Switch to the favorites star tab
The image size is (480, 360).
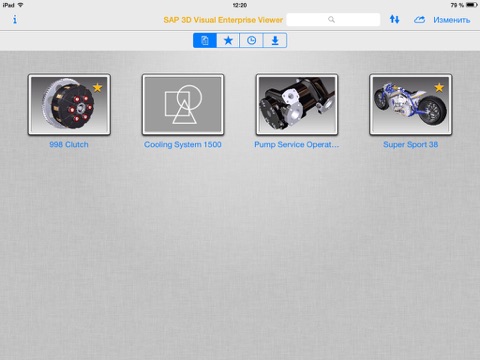[x=228, y=40]
